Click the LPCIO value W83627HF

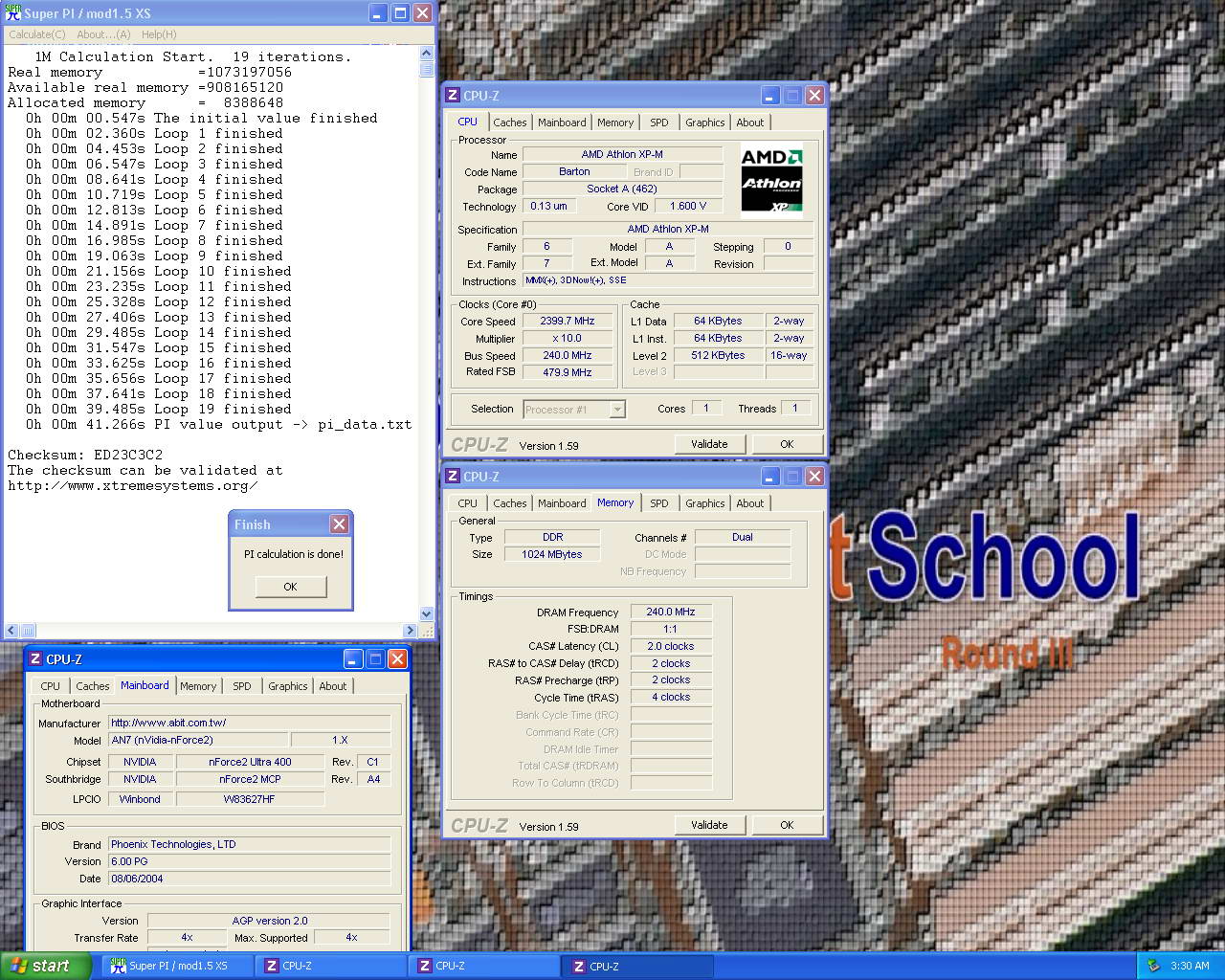pyautogui.click(x=250, y=799)
